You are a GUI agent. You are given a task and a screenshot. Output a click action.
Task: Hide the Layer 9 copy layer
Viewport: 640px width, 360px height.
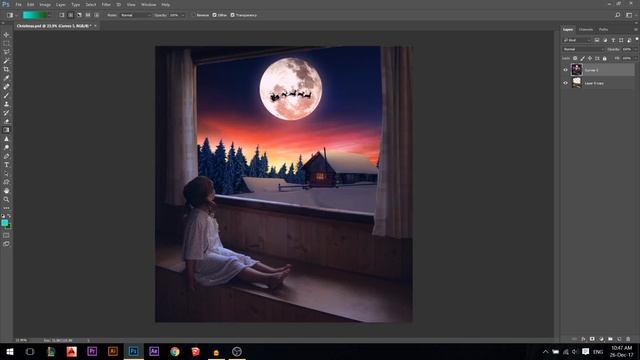click(x=565, y=83)
